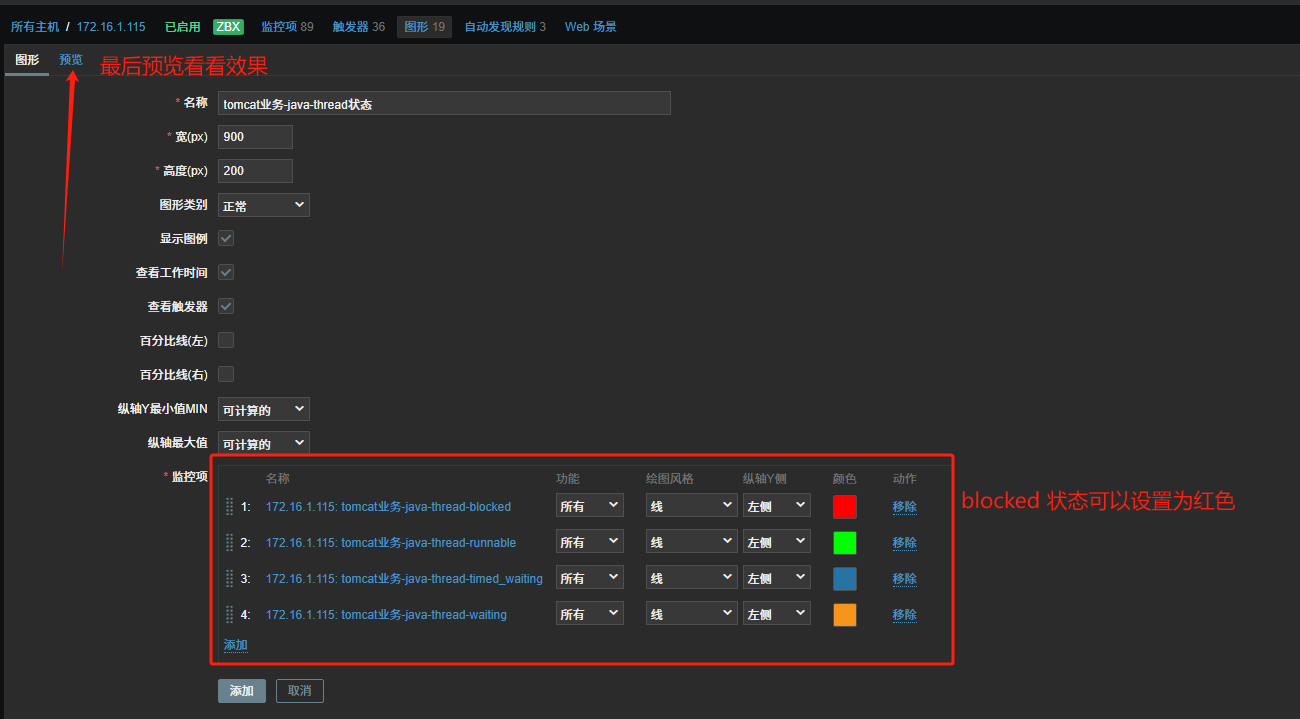Image resolution: width=1300 pixels, height=719 pixels.
Task: Uncheck the 查看工作时间 checkbox
Action: tap(226, 272)
